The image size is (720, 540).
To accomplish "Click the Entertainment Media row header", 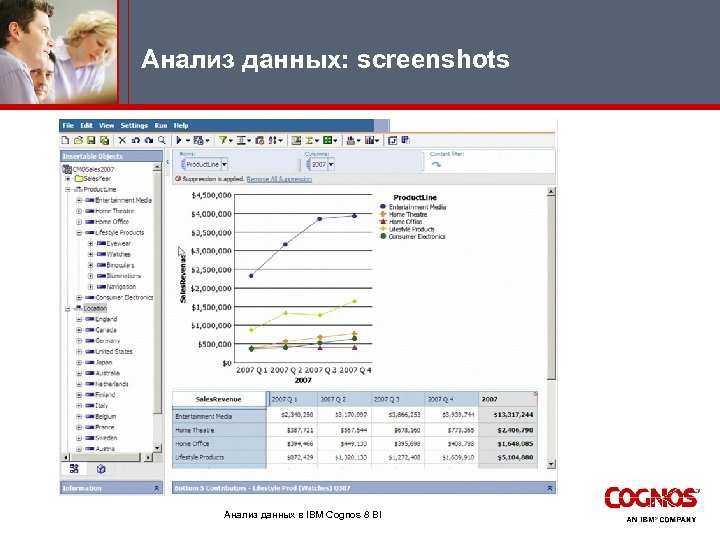I will tap(219, 416).
